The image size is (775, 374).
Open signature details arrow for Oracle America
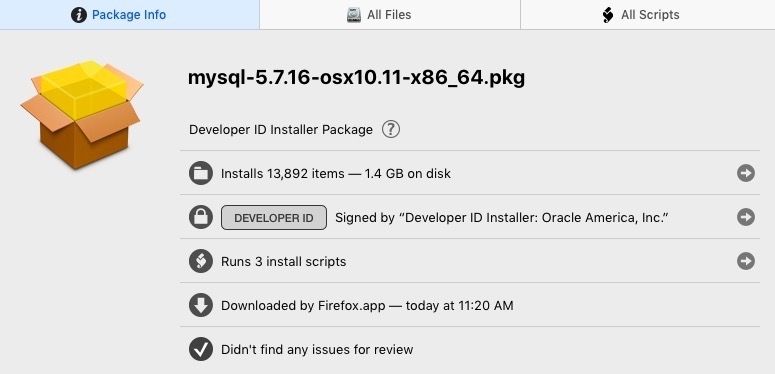[x=746, y=217]
